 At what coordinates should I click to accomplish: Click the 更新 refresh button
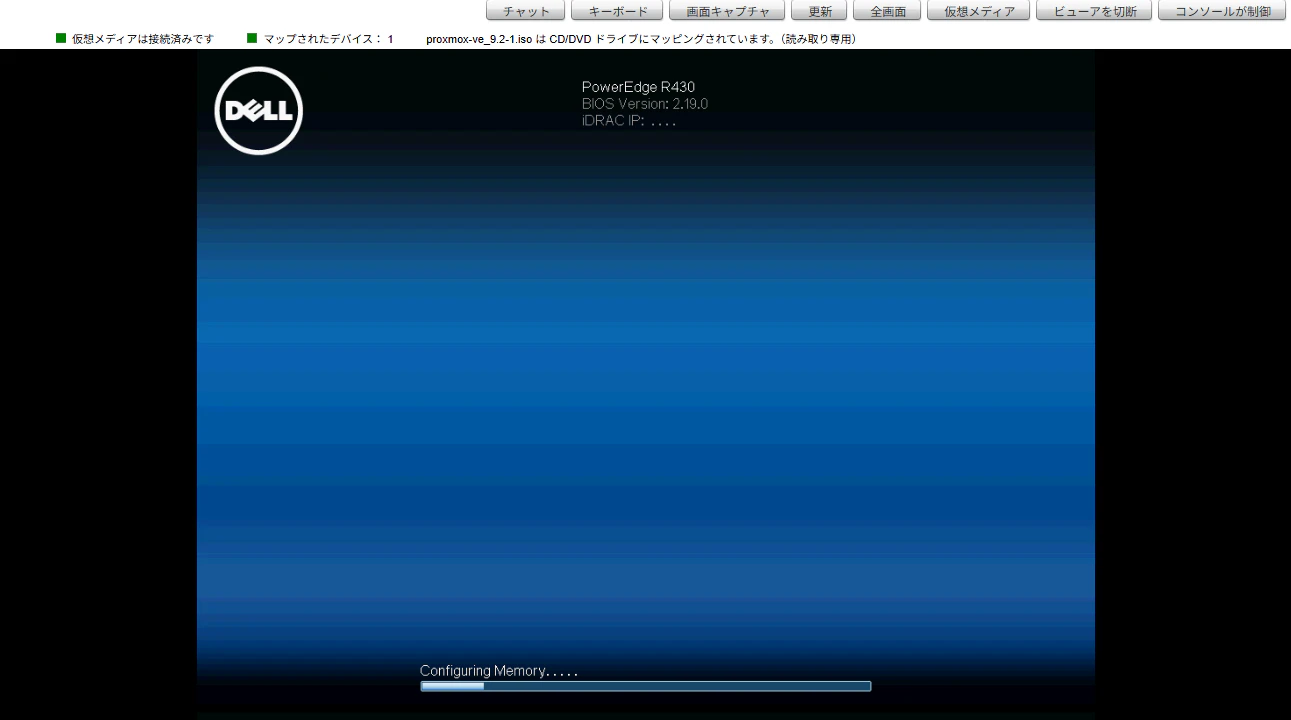[819, 11]
